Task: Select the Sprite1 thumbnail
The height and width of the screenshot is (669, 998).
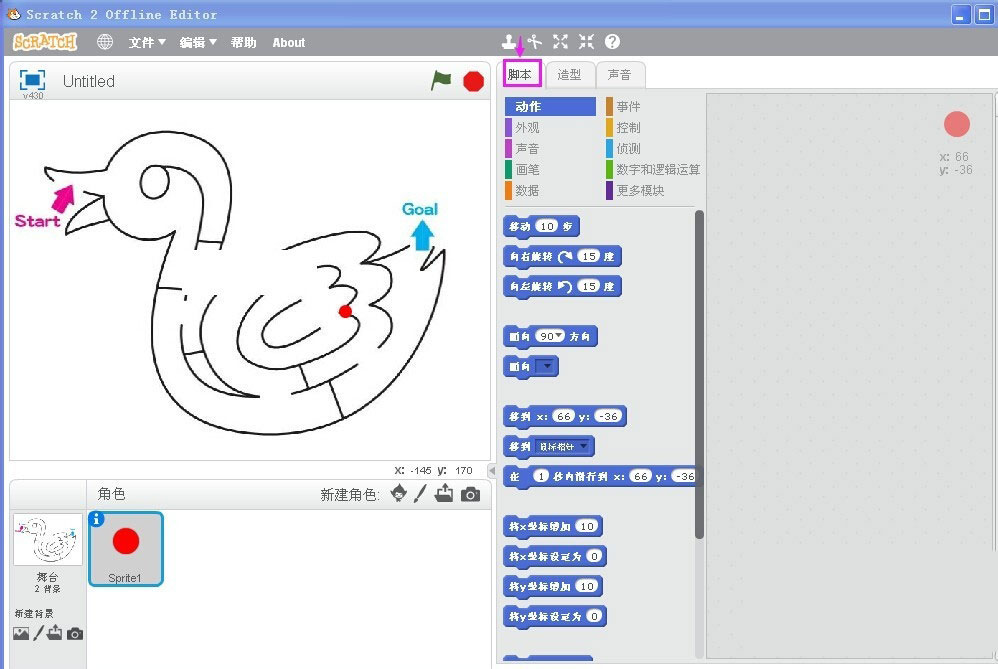Action: click(125, 548)
